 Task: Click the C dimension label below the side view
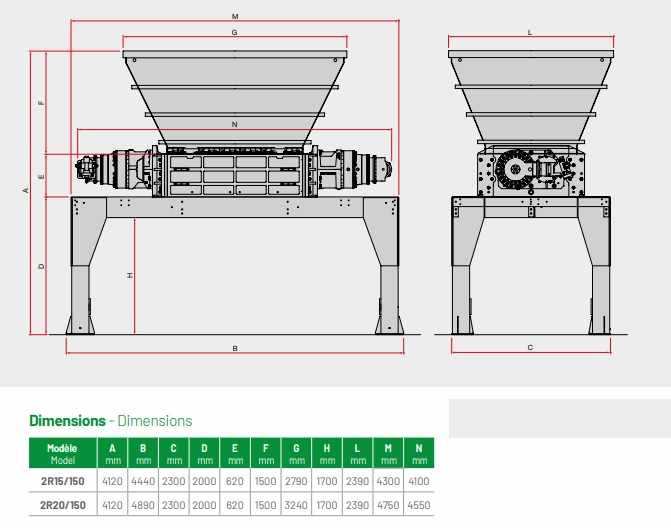(x=530, y=348)
